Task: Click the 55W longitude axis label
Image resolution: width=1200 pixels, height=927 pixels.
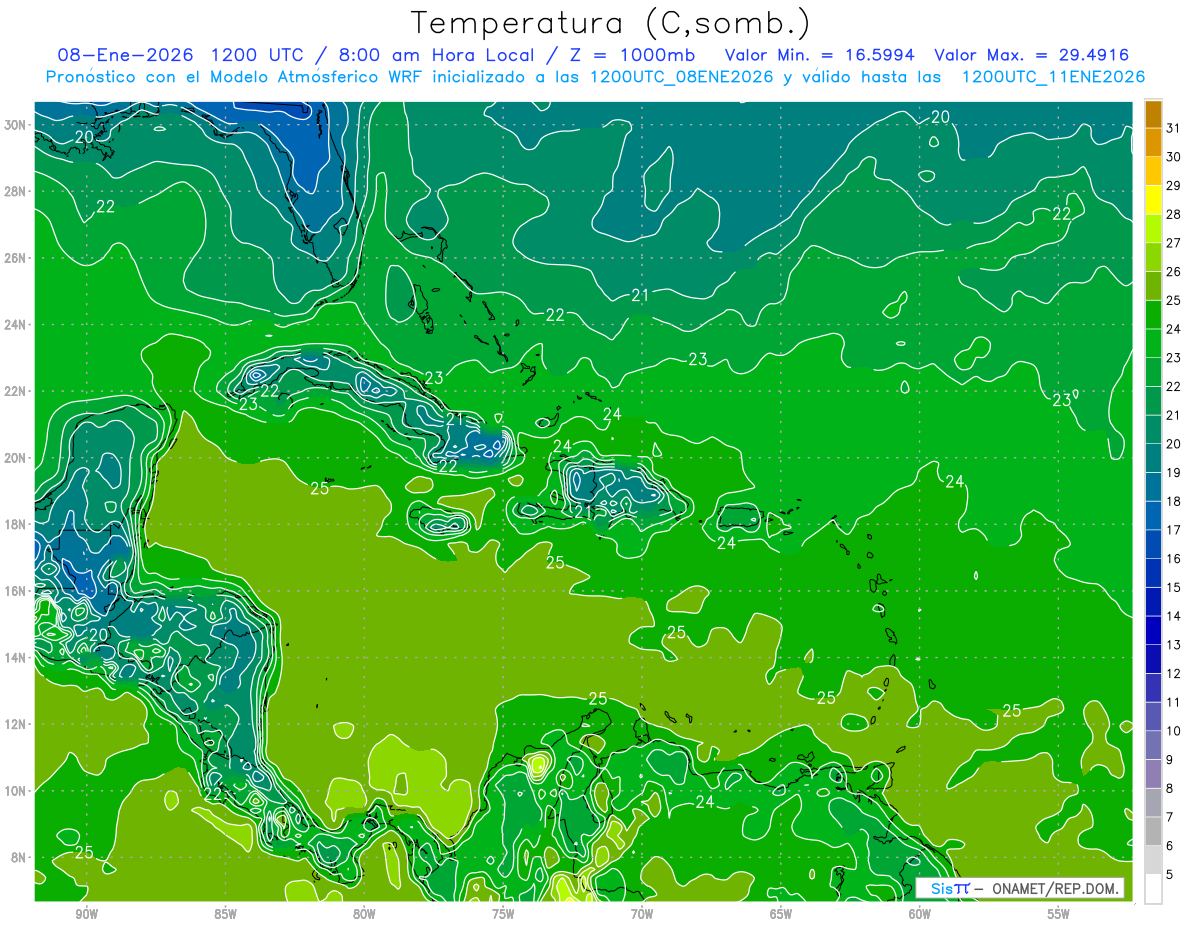Action: coord(1059,914)
